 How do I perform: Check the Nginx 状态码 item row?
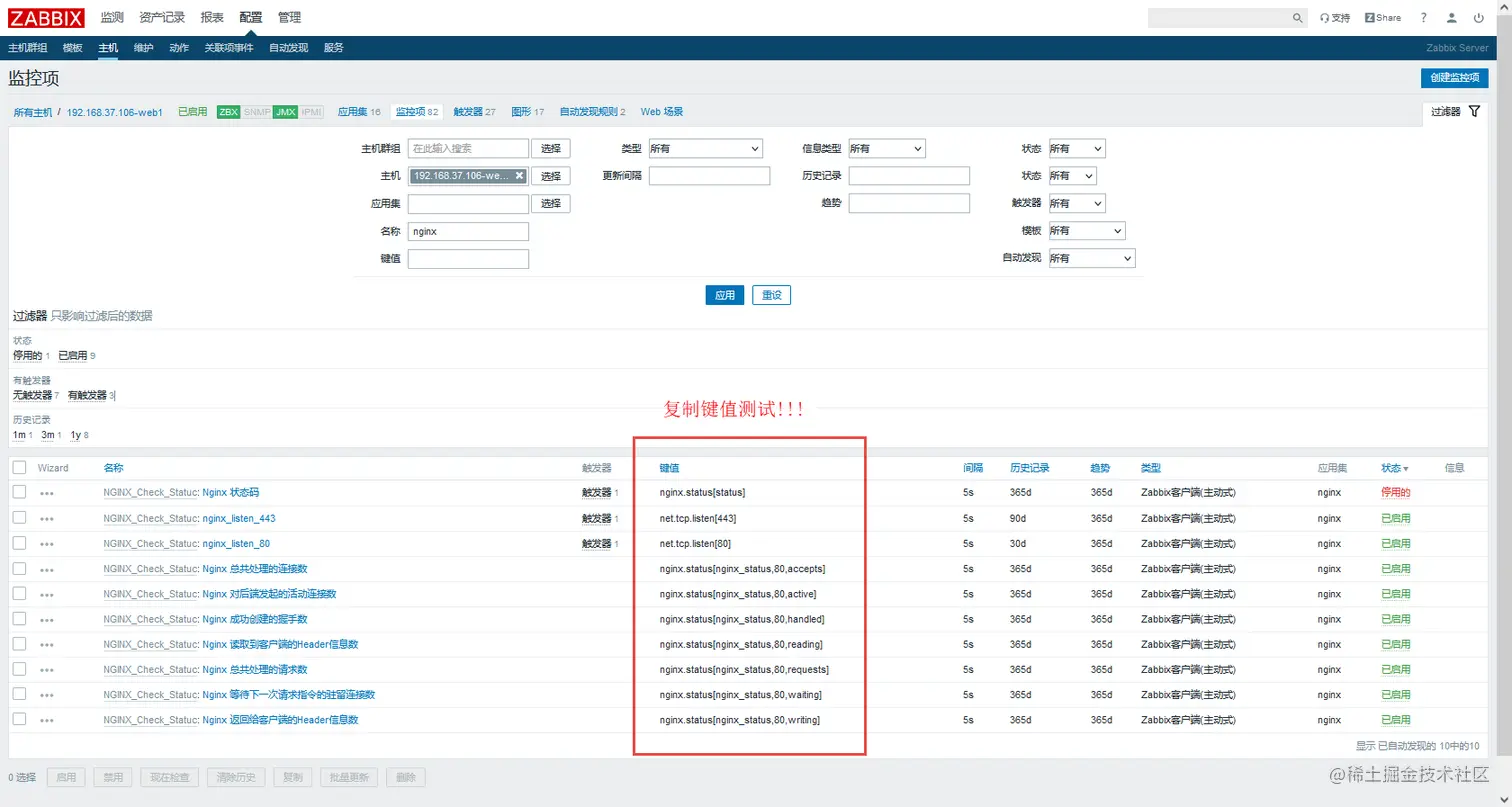pos(19,492)
